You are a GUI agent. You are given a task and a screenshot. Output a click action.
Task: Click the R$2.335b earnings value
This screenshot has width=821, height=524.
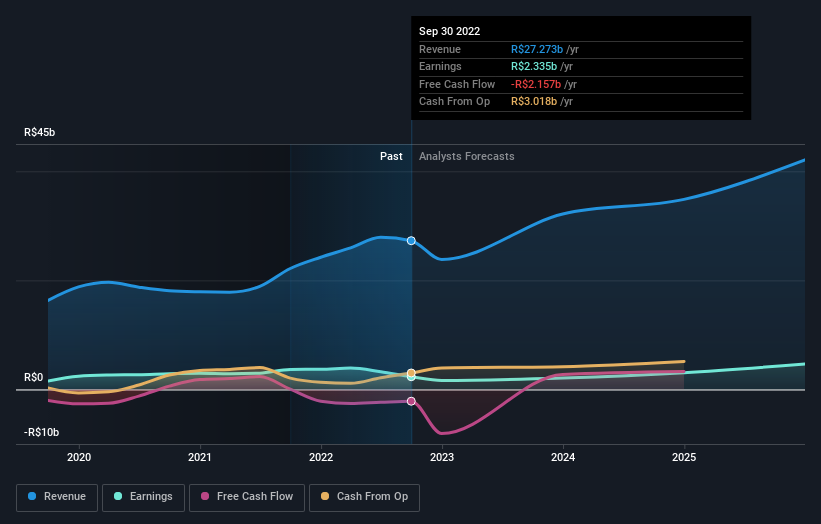534,66
